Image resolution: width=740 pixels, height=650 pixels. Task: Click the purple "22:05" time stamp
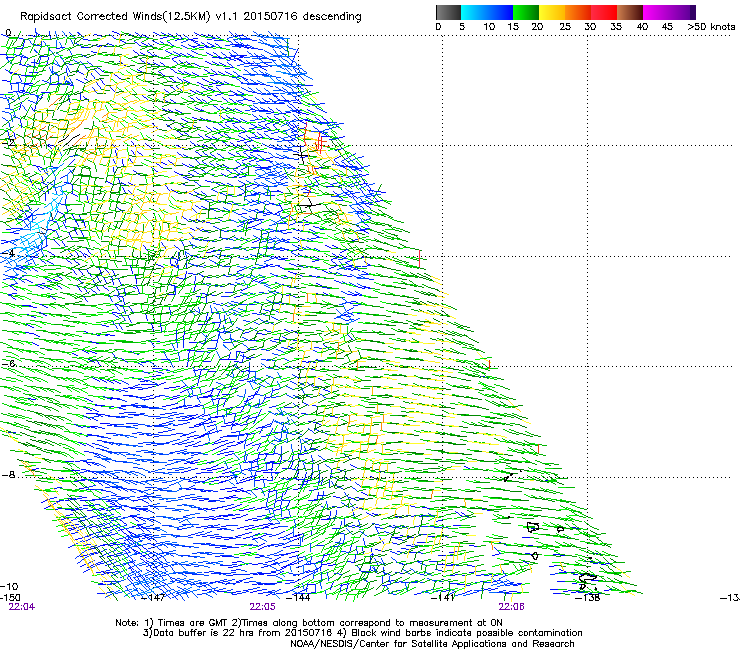pos(262,607)
